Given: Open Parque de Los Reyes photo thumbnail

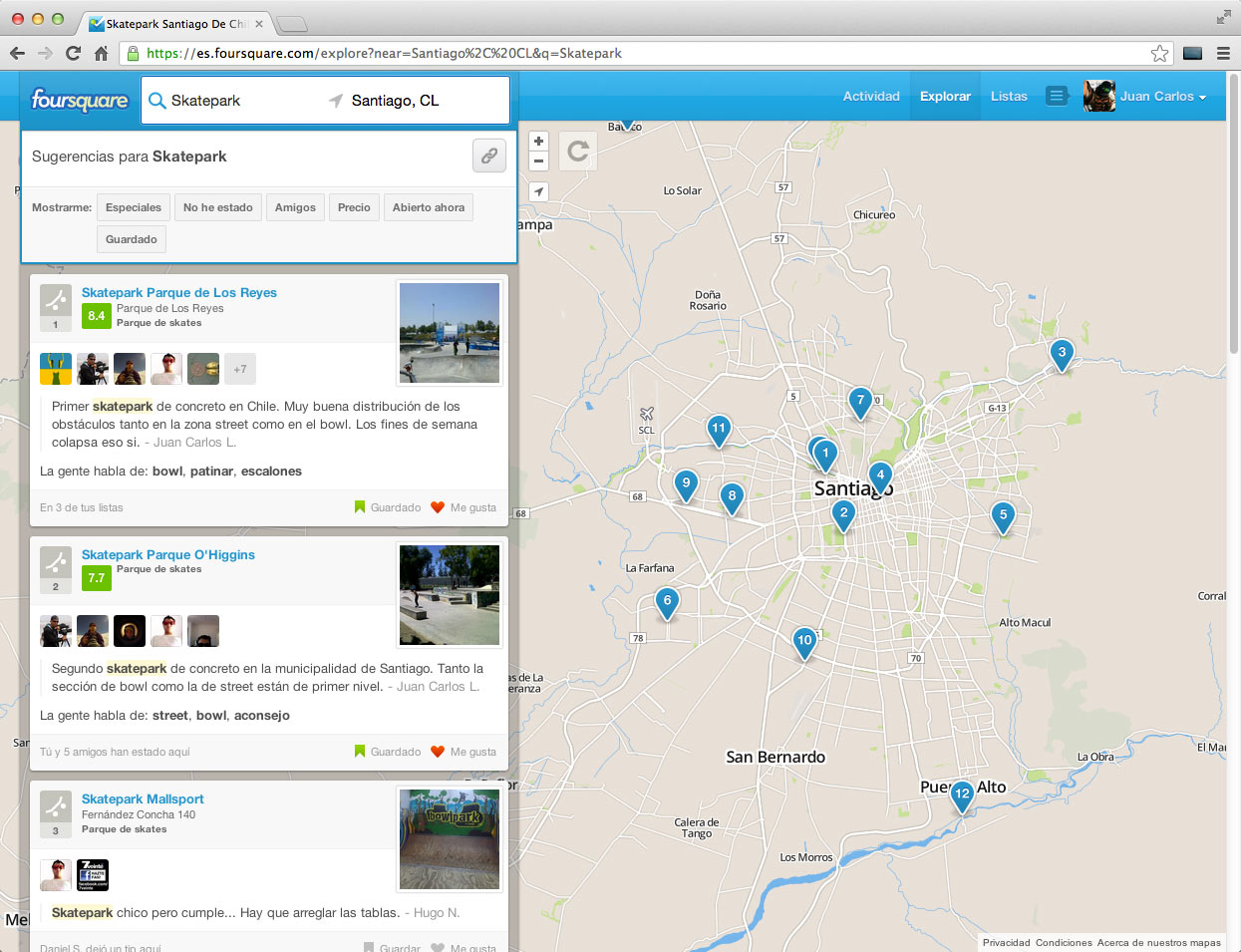Looking at the screenshot, I should pyautogui.click(x=450, y=333).
